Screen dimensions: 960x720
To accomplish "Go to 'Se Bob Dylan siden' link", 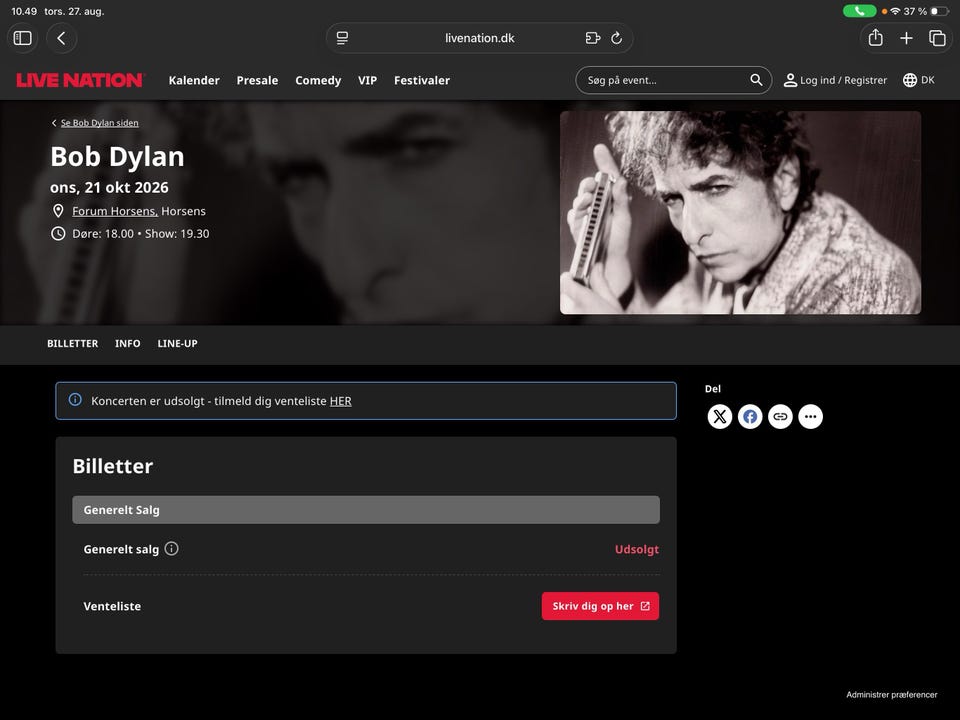I will tap(99, 123).
